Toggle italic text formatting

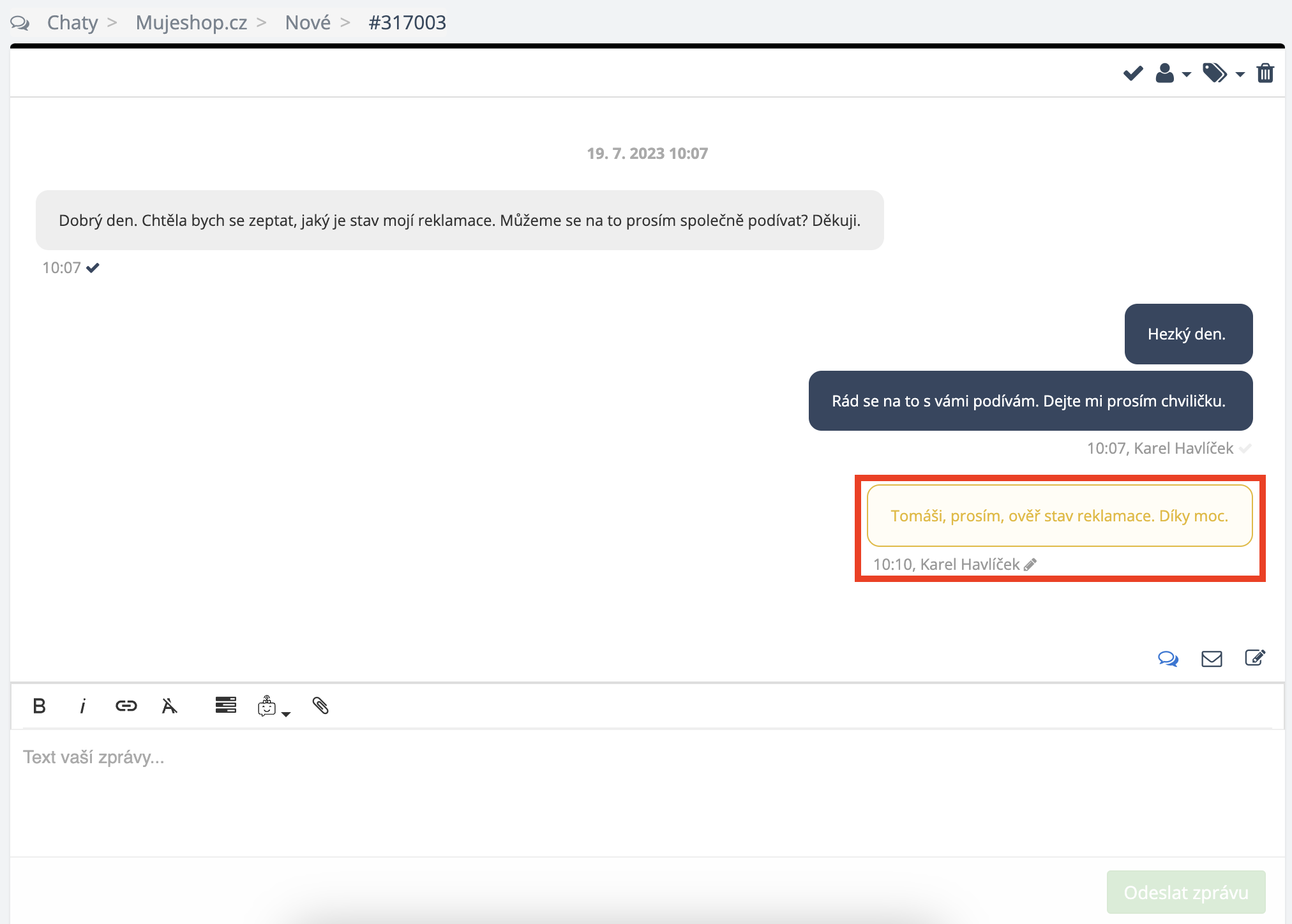click(82, 706)
